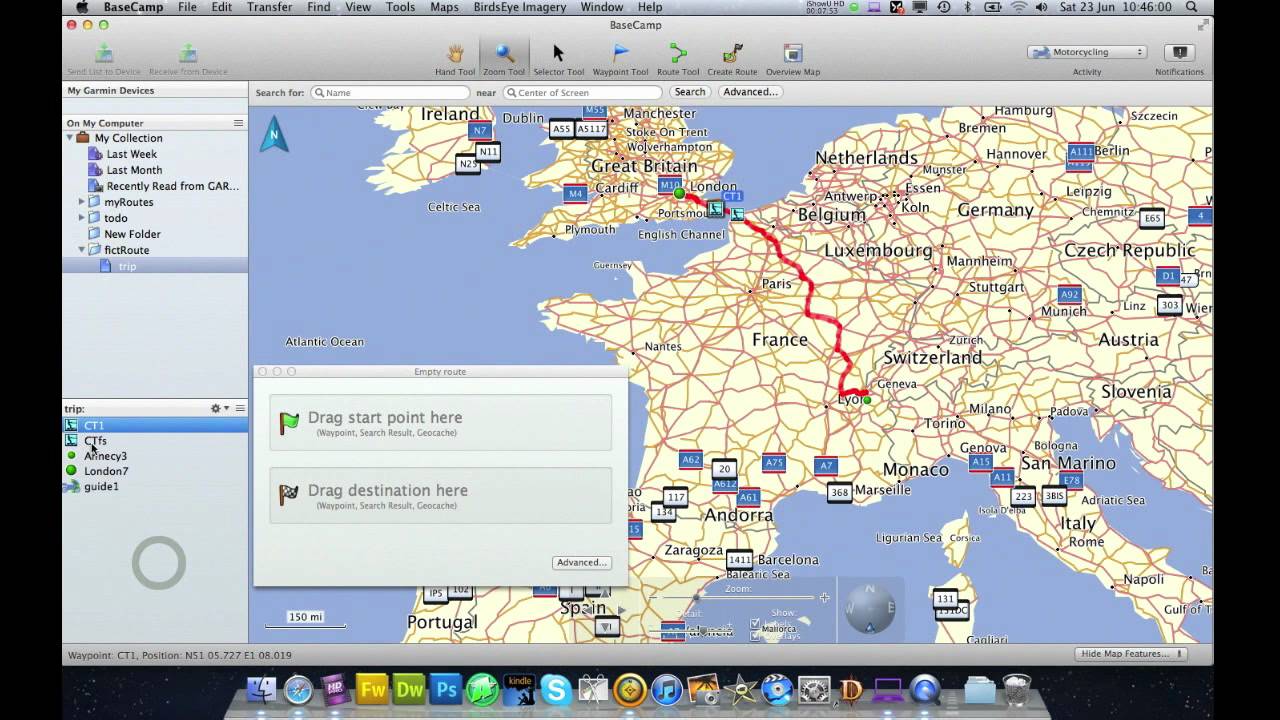Select the Last Week smart list

[131, 154]
